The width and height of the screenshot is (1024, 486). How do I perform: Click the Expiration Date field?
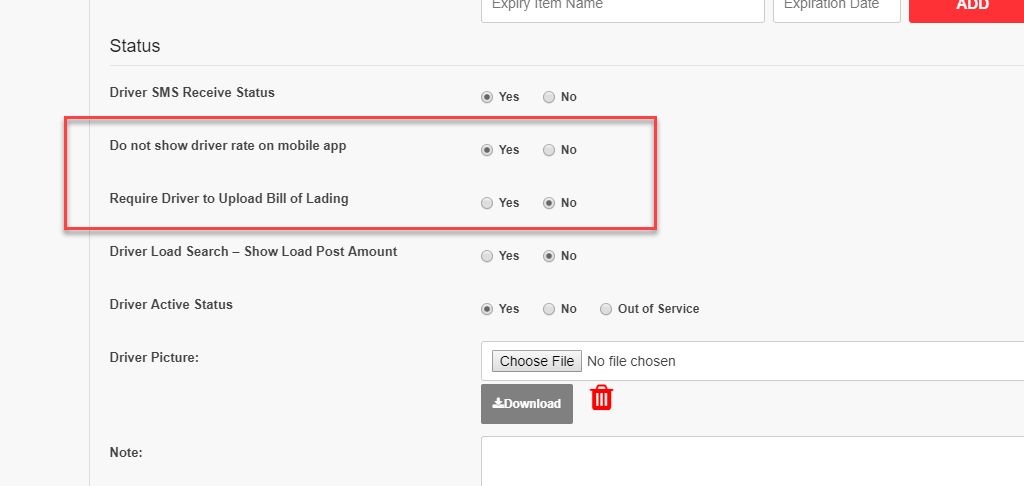click(837, 8)
